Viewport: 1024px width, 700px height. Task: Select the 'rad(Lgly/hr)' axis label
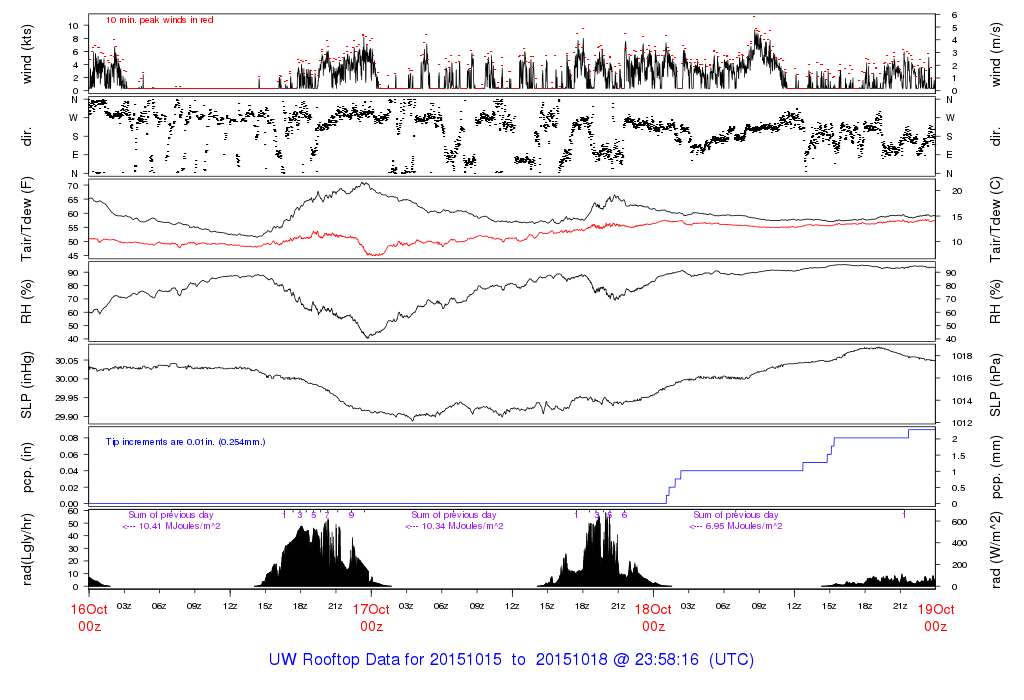(x=27, y=549)
